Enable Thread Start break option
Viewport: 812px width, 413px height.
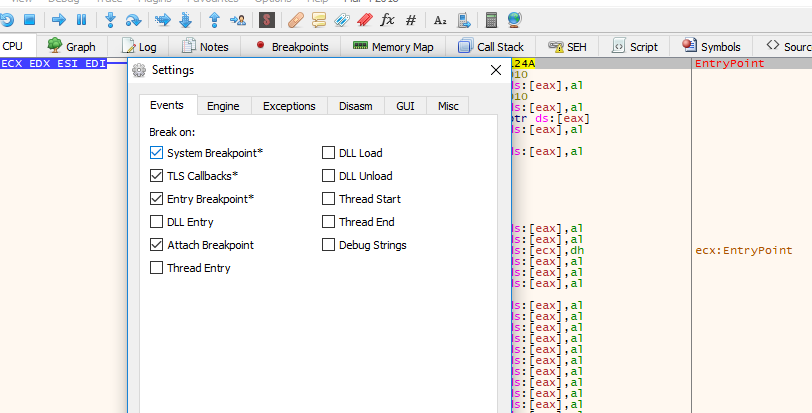[328, 198]
